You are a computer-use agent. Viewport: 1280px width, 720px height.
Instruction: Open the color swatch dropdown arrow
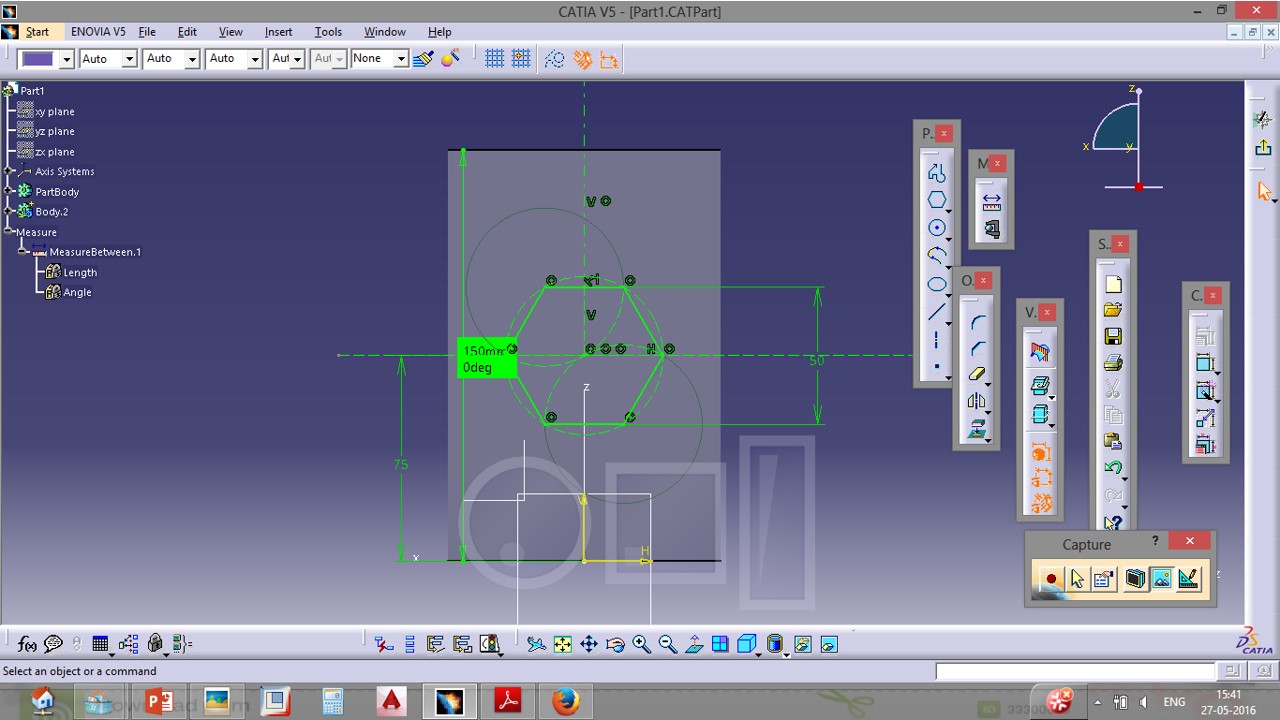point(66,59)
